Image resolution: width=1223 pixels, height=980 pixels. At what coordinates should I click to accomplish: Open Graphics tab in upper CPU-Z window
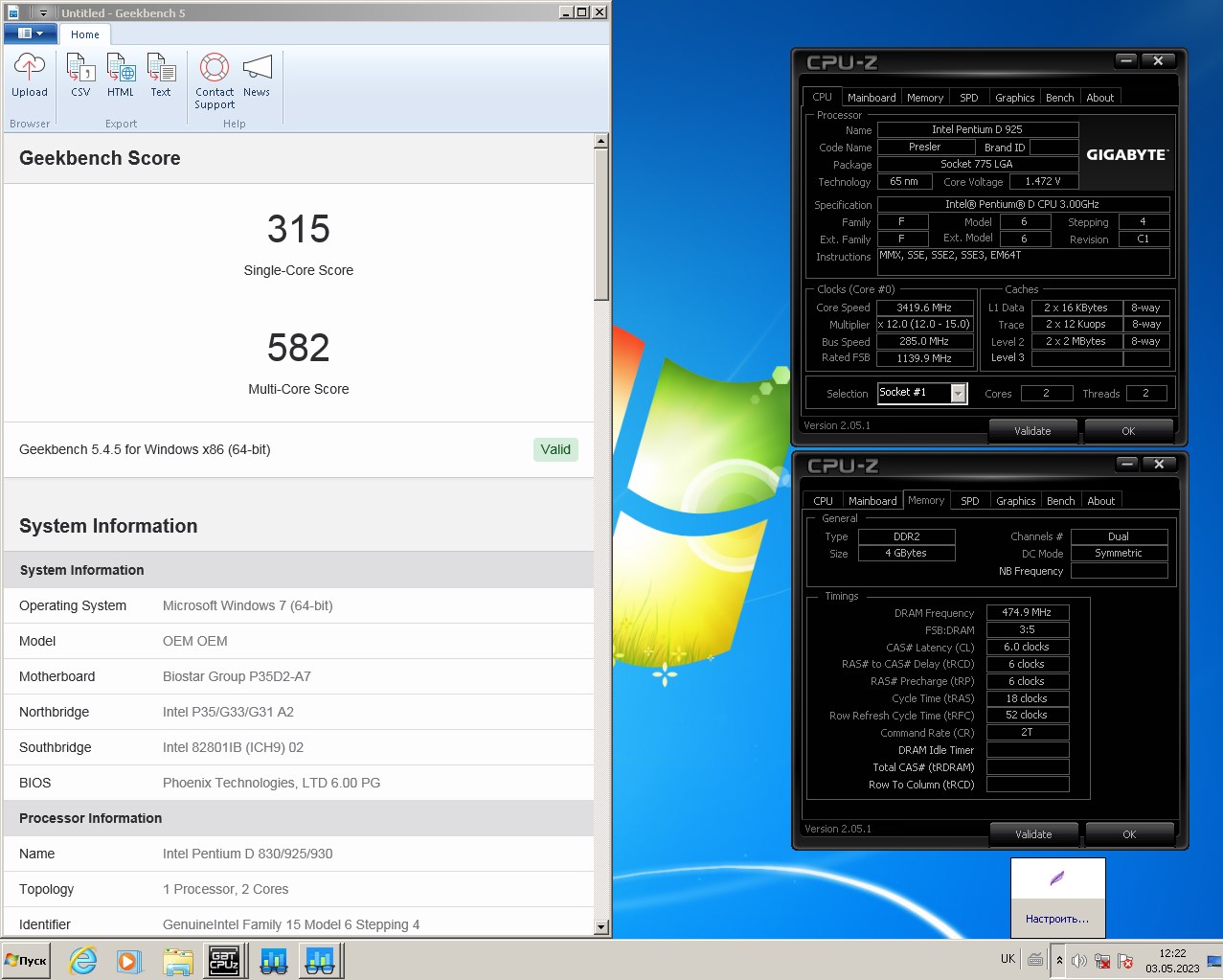click(1014, 98)
